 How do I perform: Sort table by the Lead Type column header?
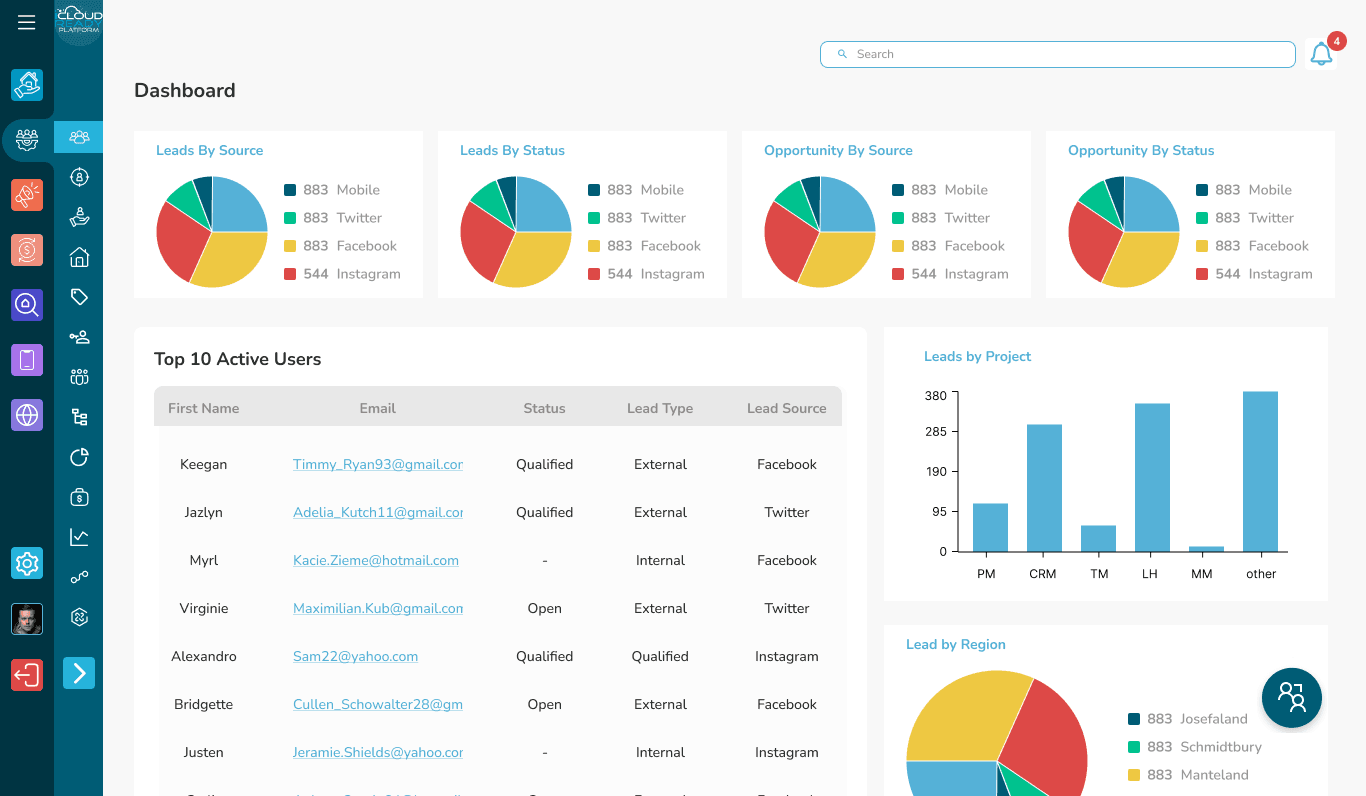660,408
